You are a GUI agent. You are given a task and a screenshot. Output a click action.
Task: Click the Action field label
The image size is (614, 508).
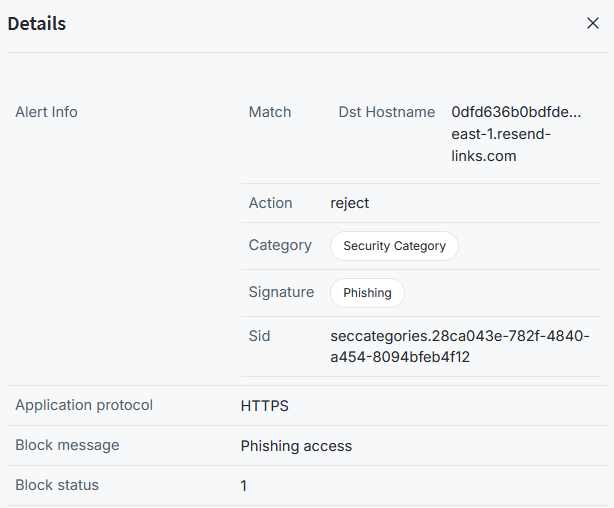271,203
